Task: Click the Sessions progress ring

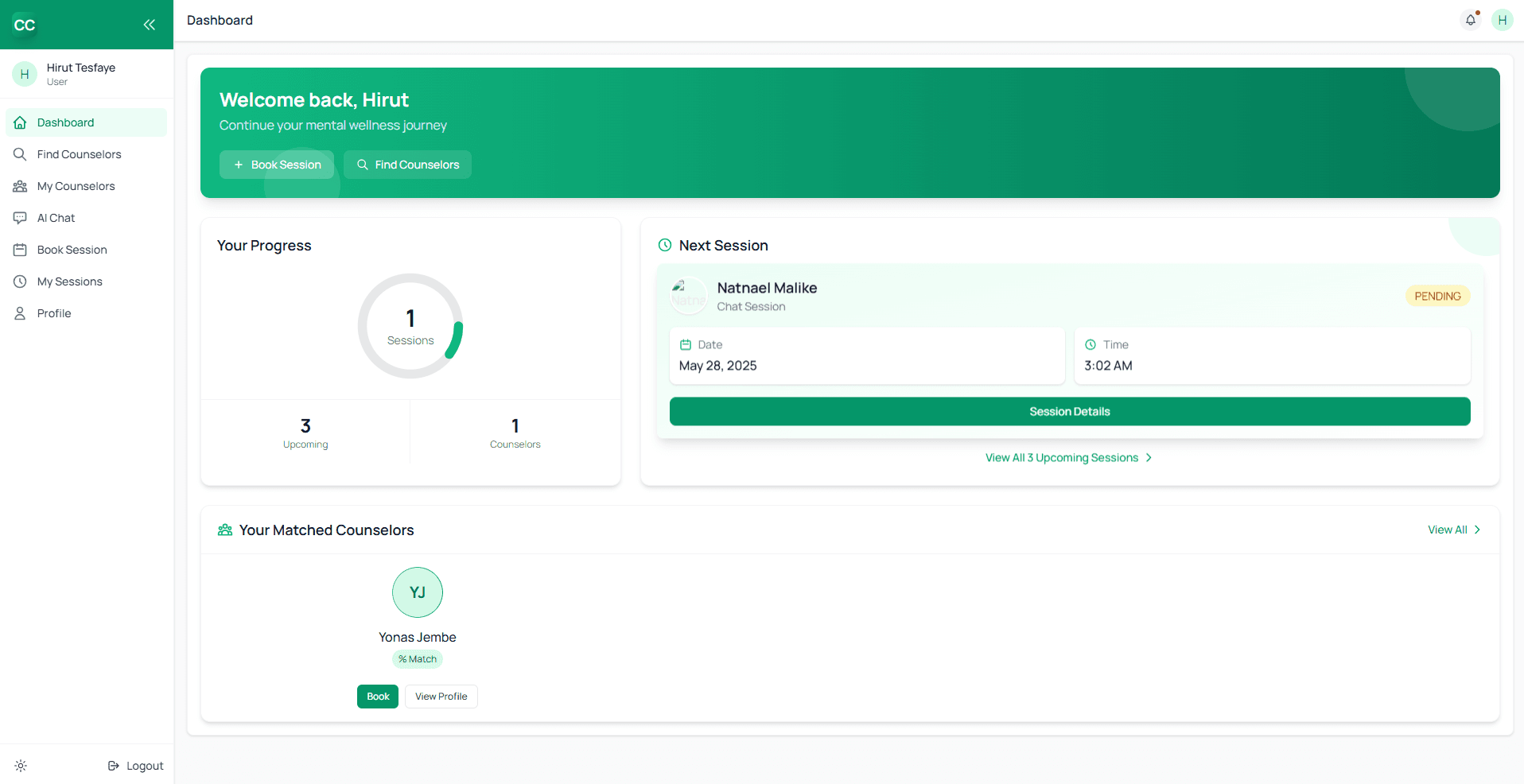Action: (x=410, y=326)
